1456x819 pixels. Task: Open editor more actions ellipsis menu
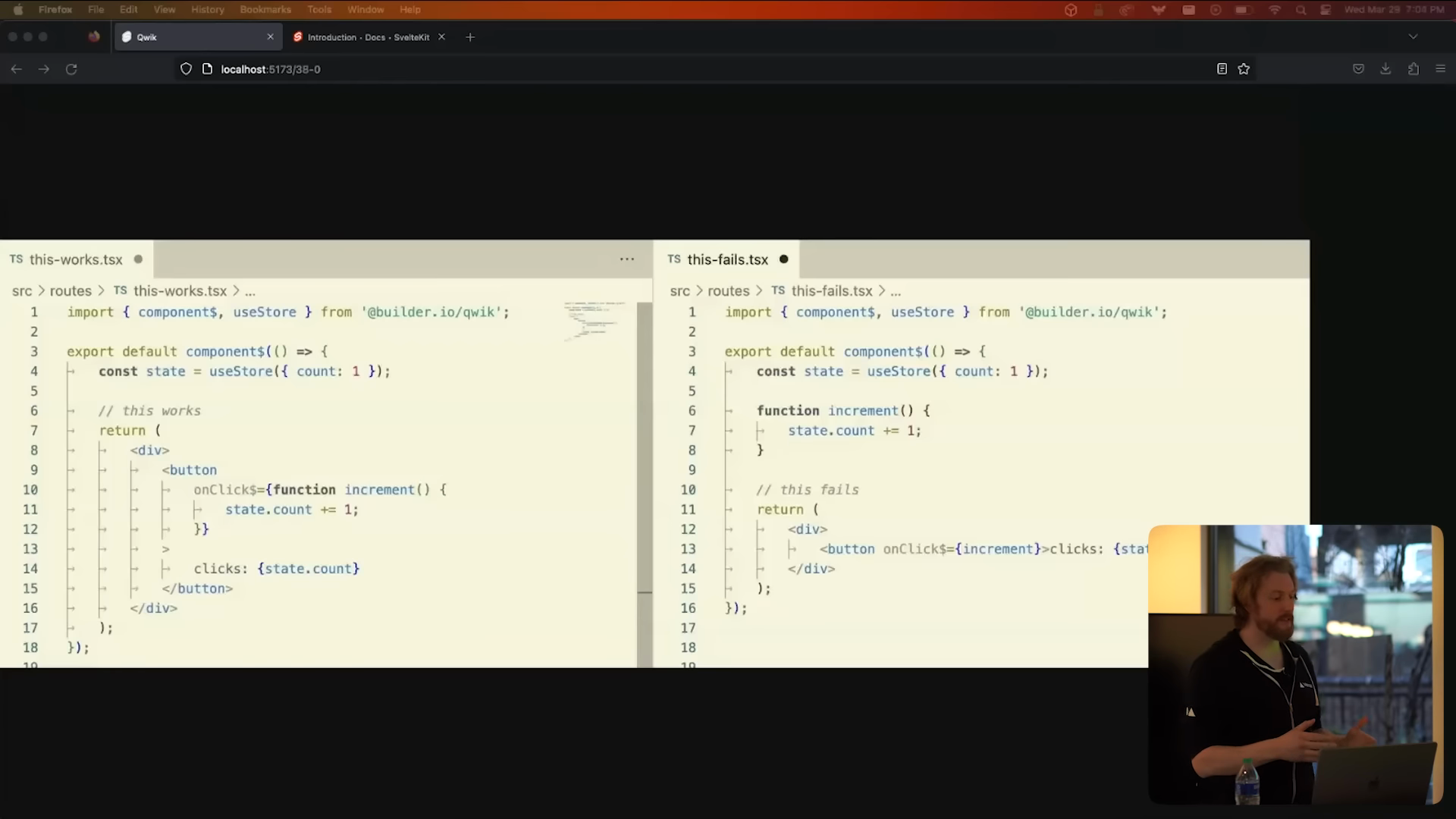tap(626, 259)
